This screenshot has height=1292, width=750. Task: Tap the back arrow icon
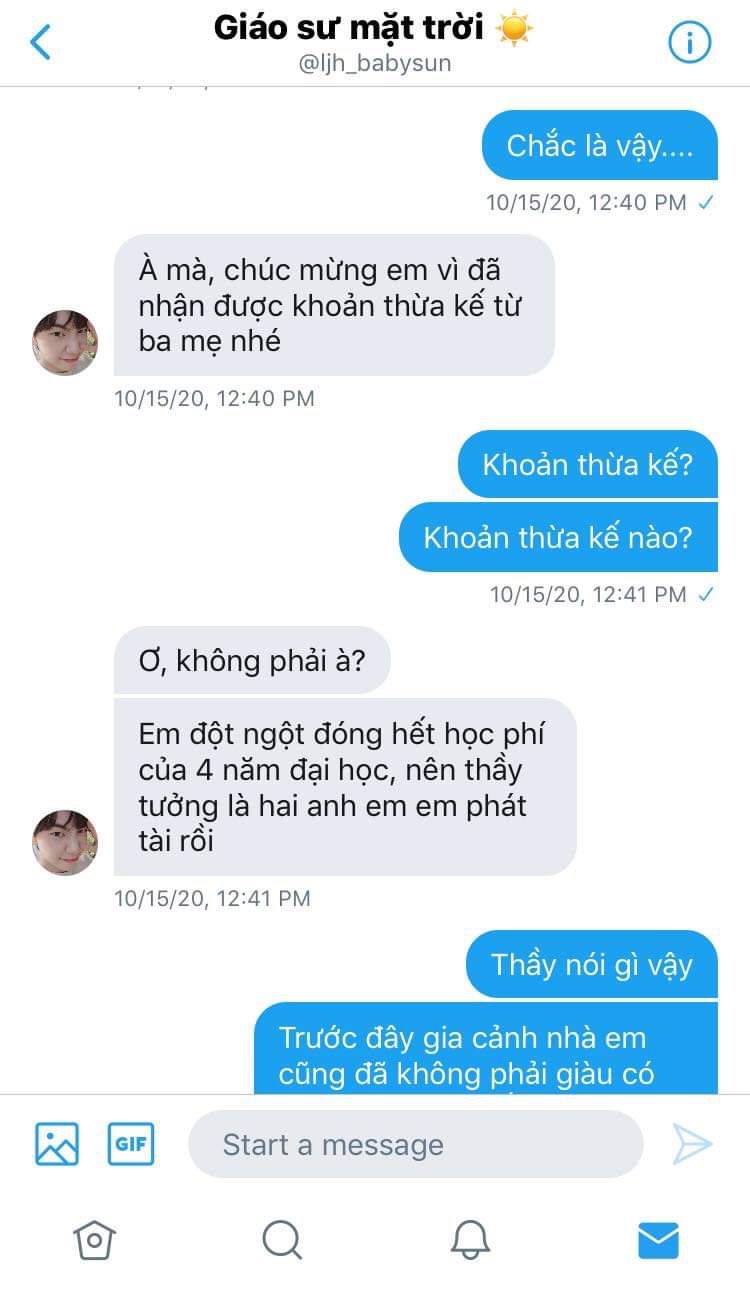pyautogui.click(x=41, y=43)
